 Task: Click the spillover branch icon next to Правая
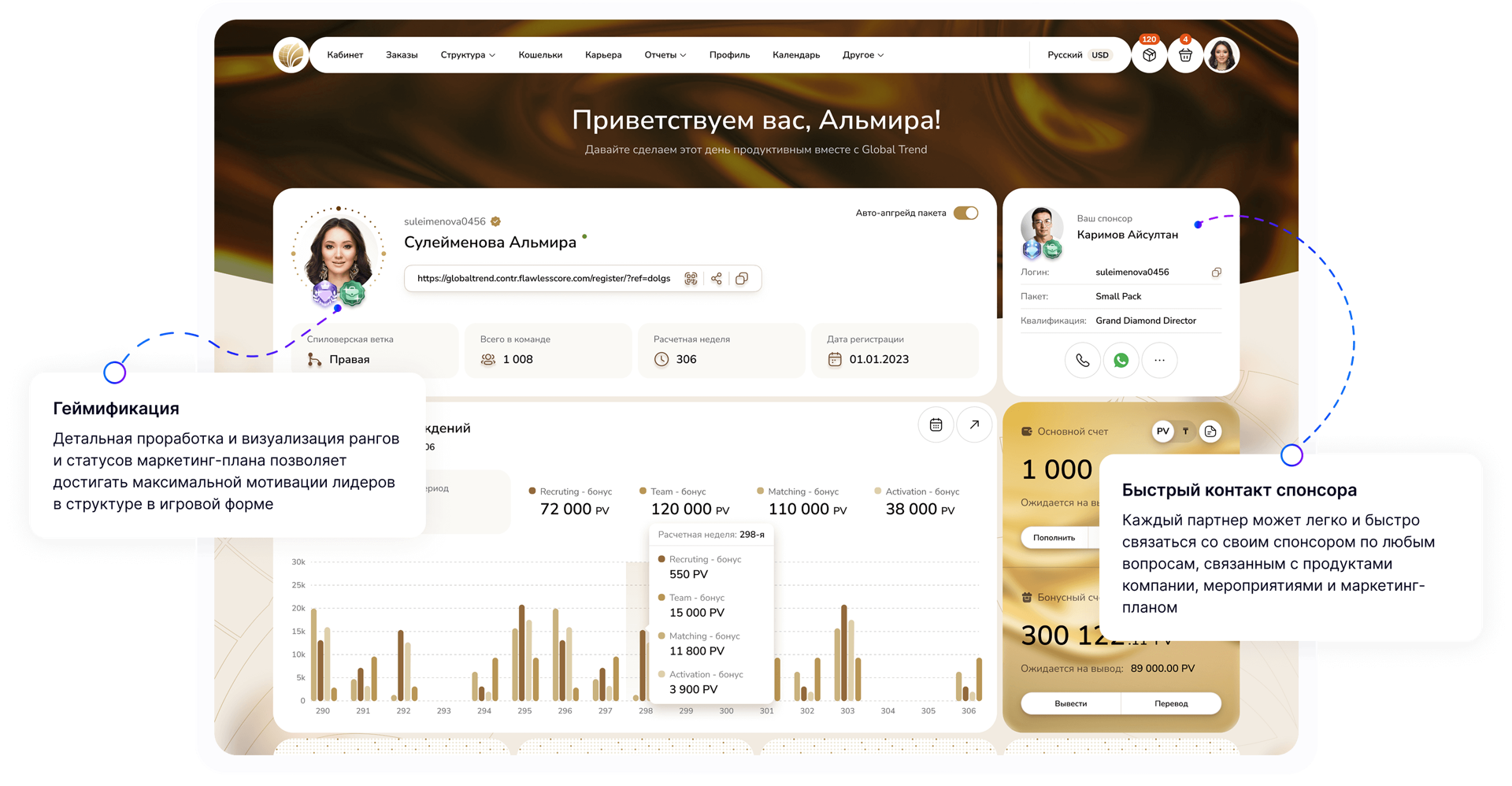(x=314, y=359)
